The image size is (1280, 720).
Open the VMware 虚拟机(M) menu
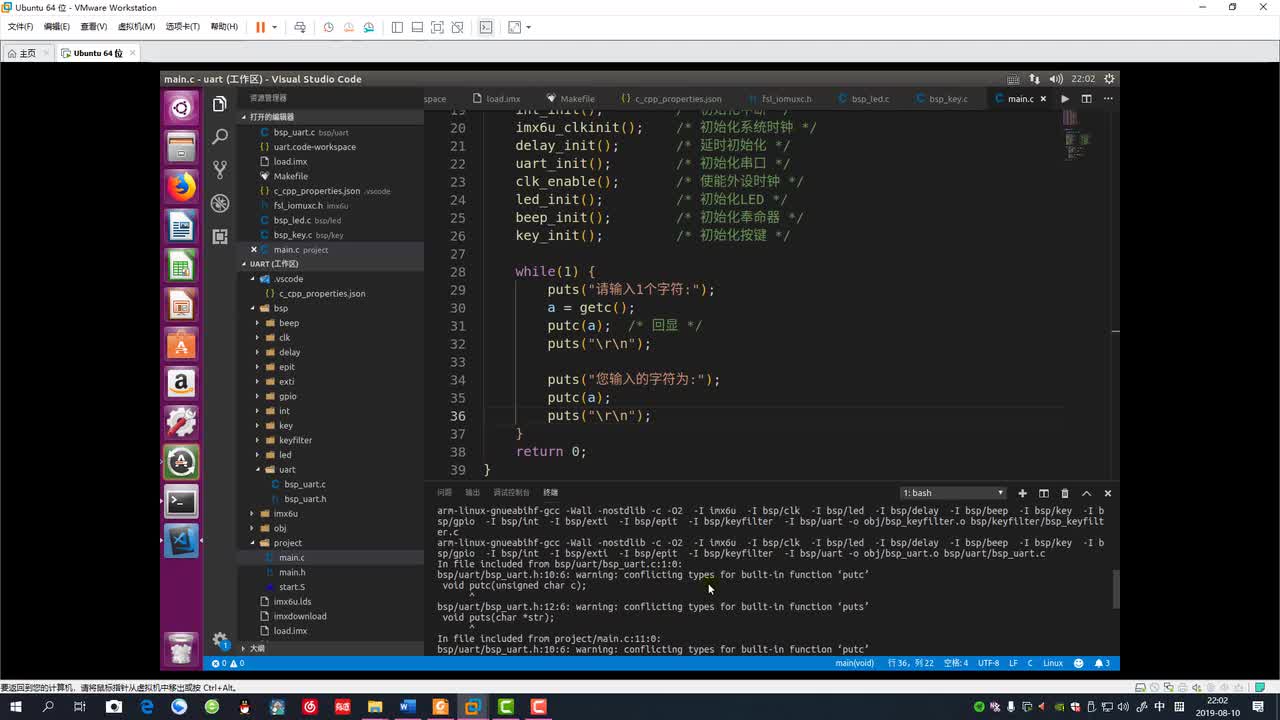point(136,27)
